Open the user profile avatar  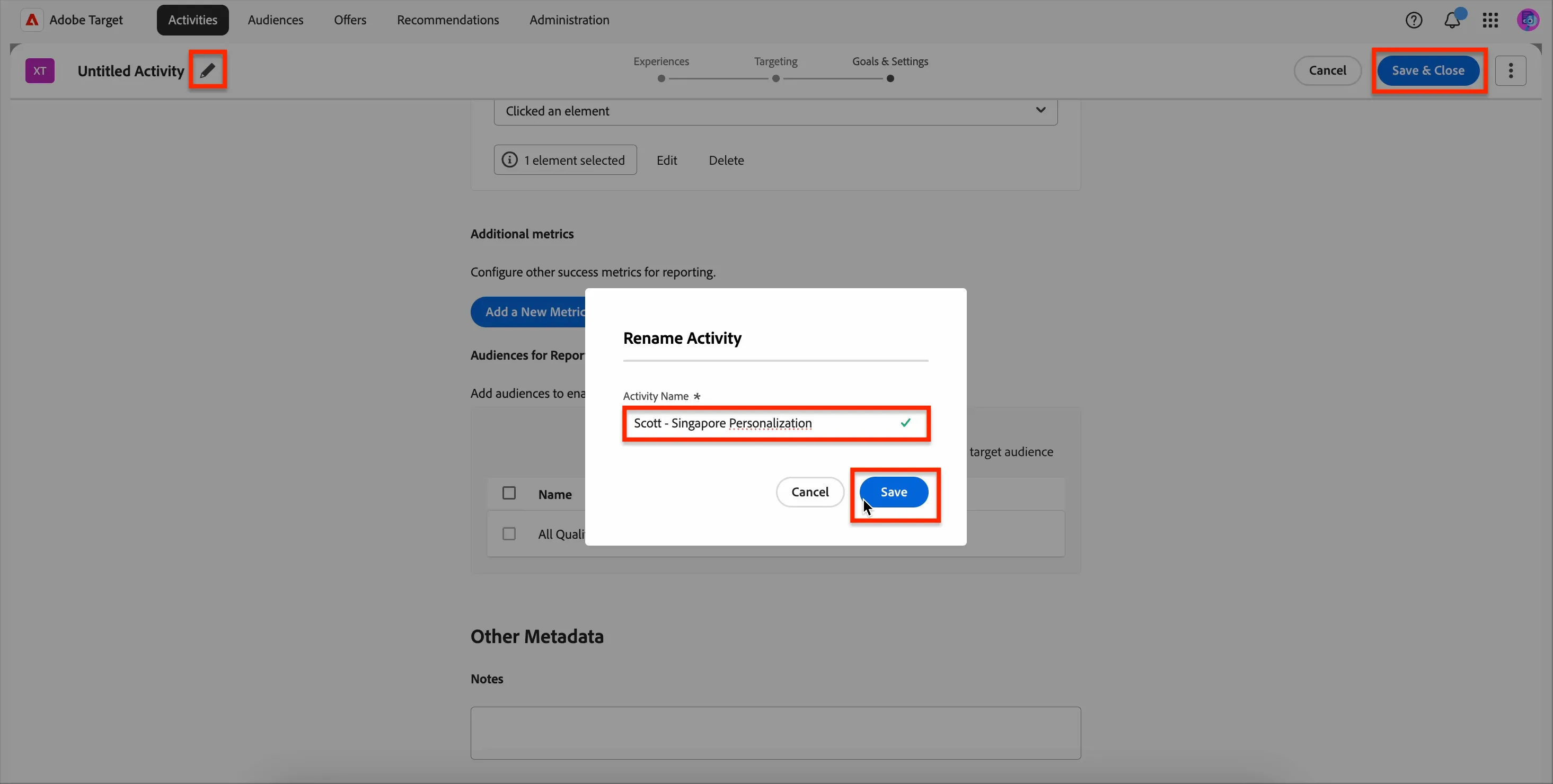(x=1528, y=21)
